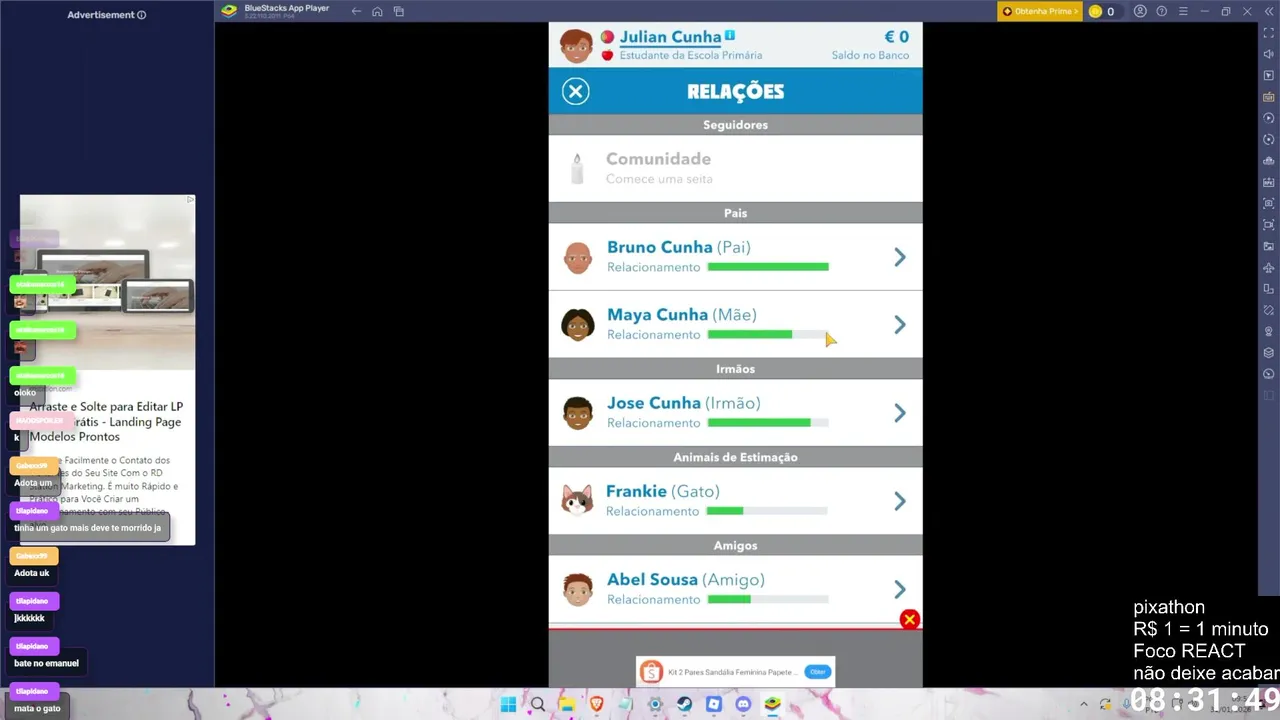
Task: Select Frankie the cat's avatar
Action: pos(577,500)
